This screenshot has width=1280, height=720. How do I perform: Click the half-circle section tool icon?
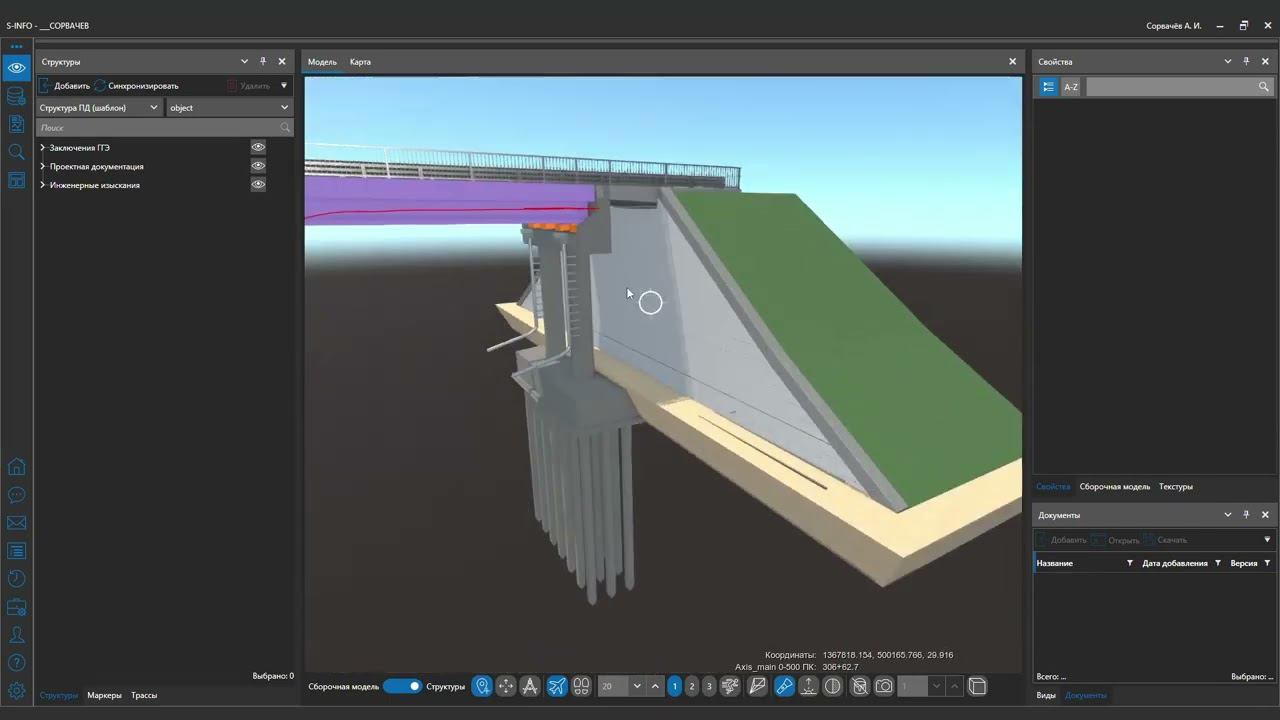coord(832,686)
